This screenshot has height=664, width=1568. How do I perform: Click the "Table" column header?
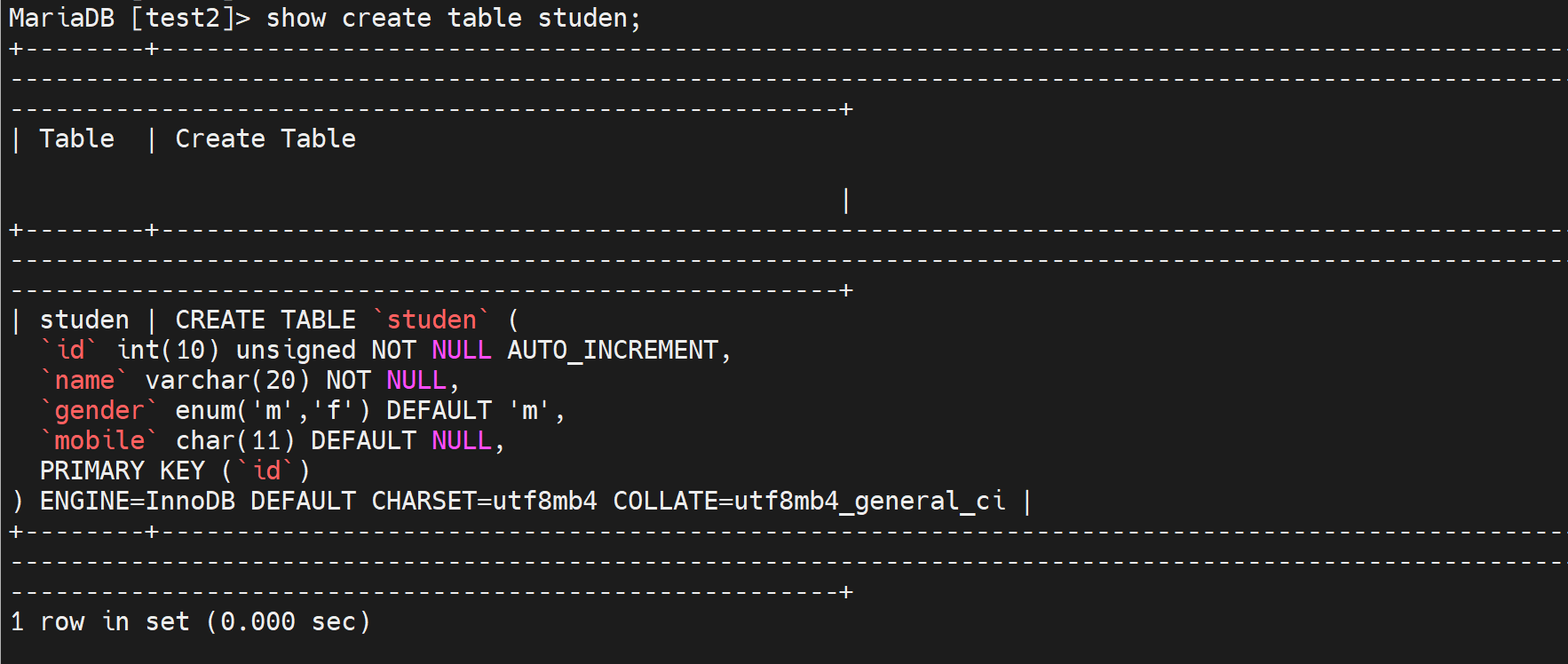[77, 138]
